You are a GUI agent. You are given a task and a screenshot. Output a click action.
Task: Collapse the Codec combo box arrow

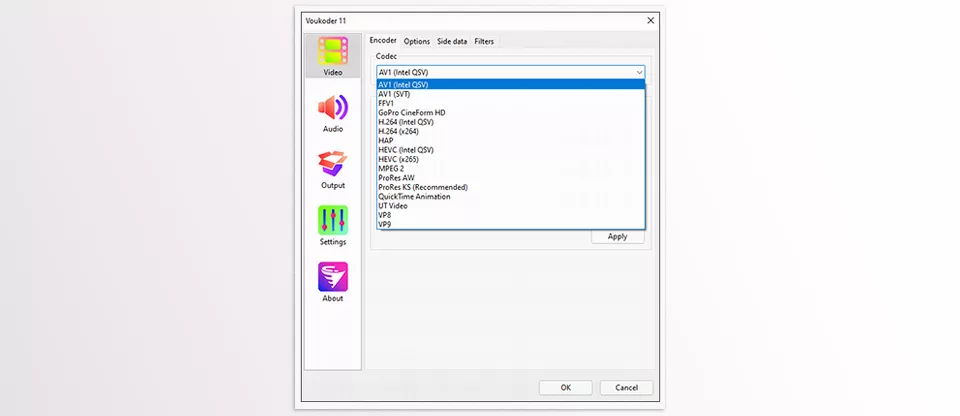tap(639, 72)
